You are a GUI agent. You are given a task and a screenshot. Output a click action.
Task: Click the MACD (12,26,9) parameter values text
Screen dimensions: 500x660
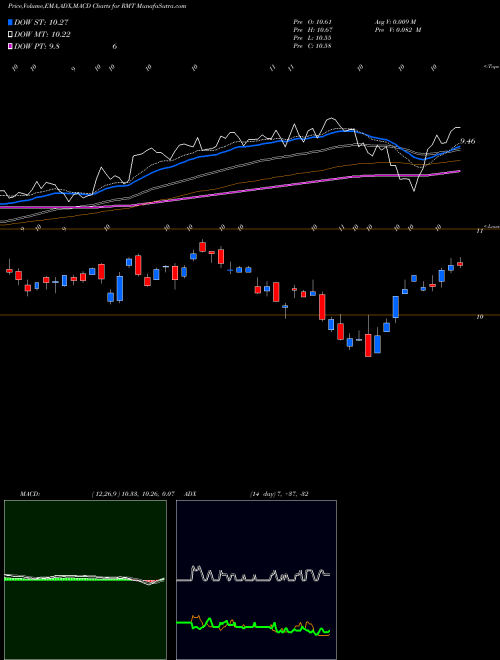click(x=133, y=494)
